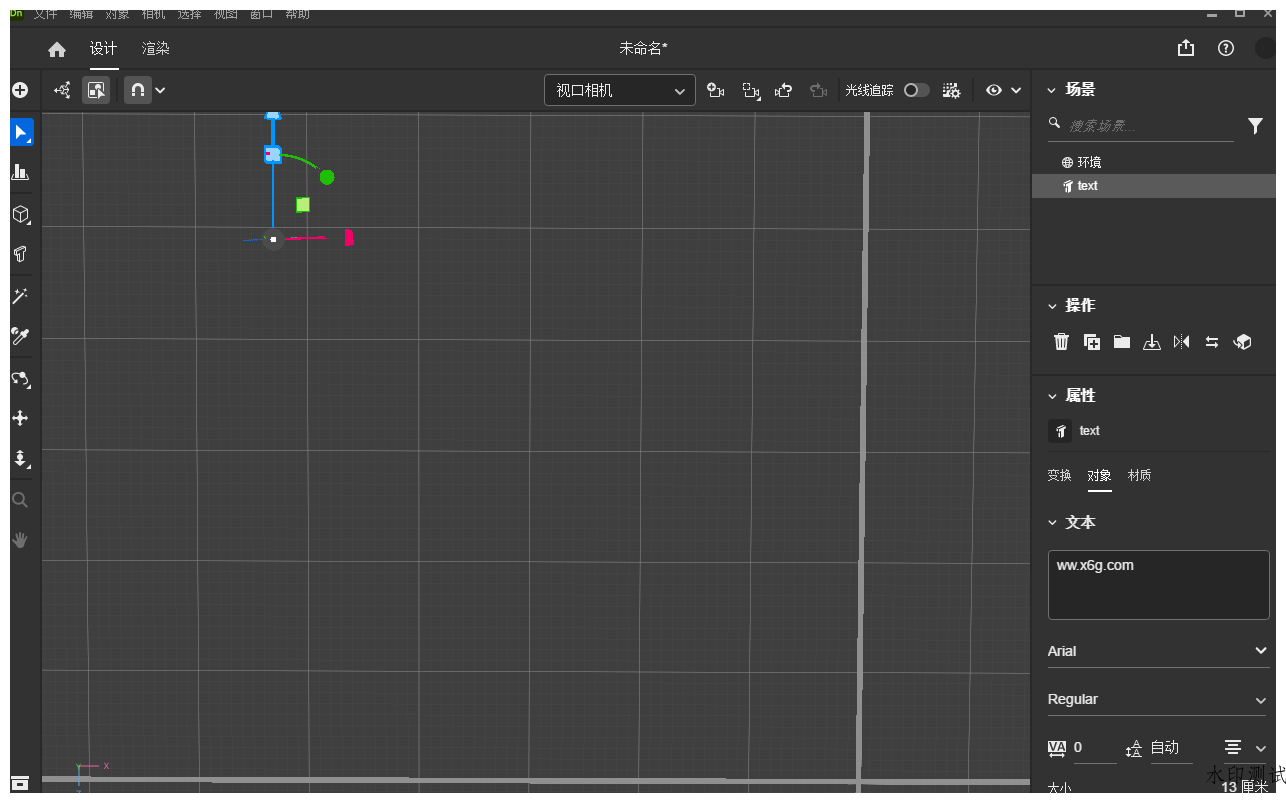Click the ww.x6g.com text box
The width and height of the screenshot is (1286, 803).
(1159, 585)
